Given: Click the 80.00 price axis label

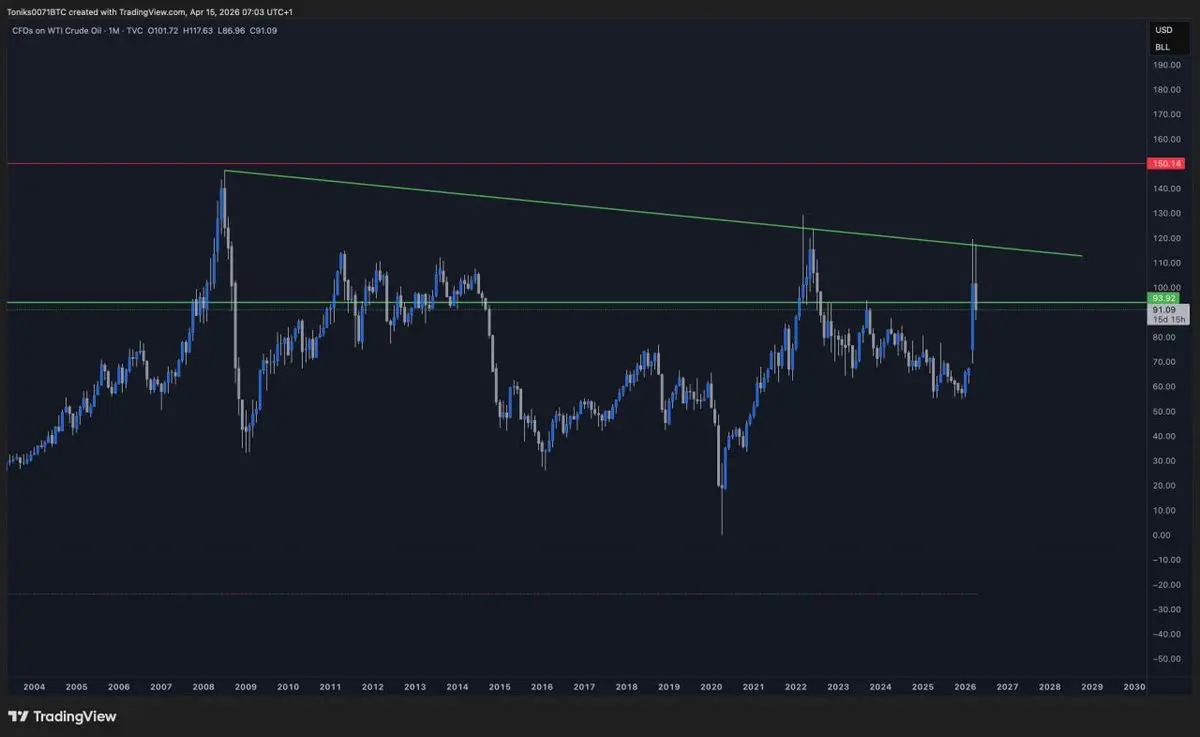Looking at the screenshot, I should coord(1165,337).
